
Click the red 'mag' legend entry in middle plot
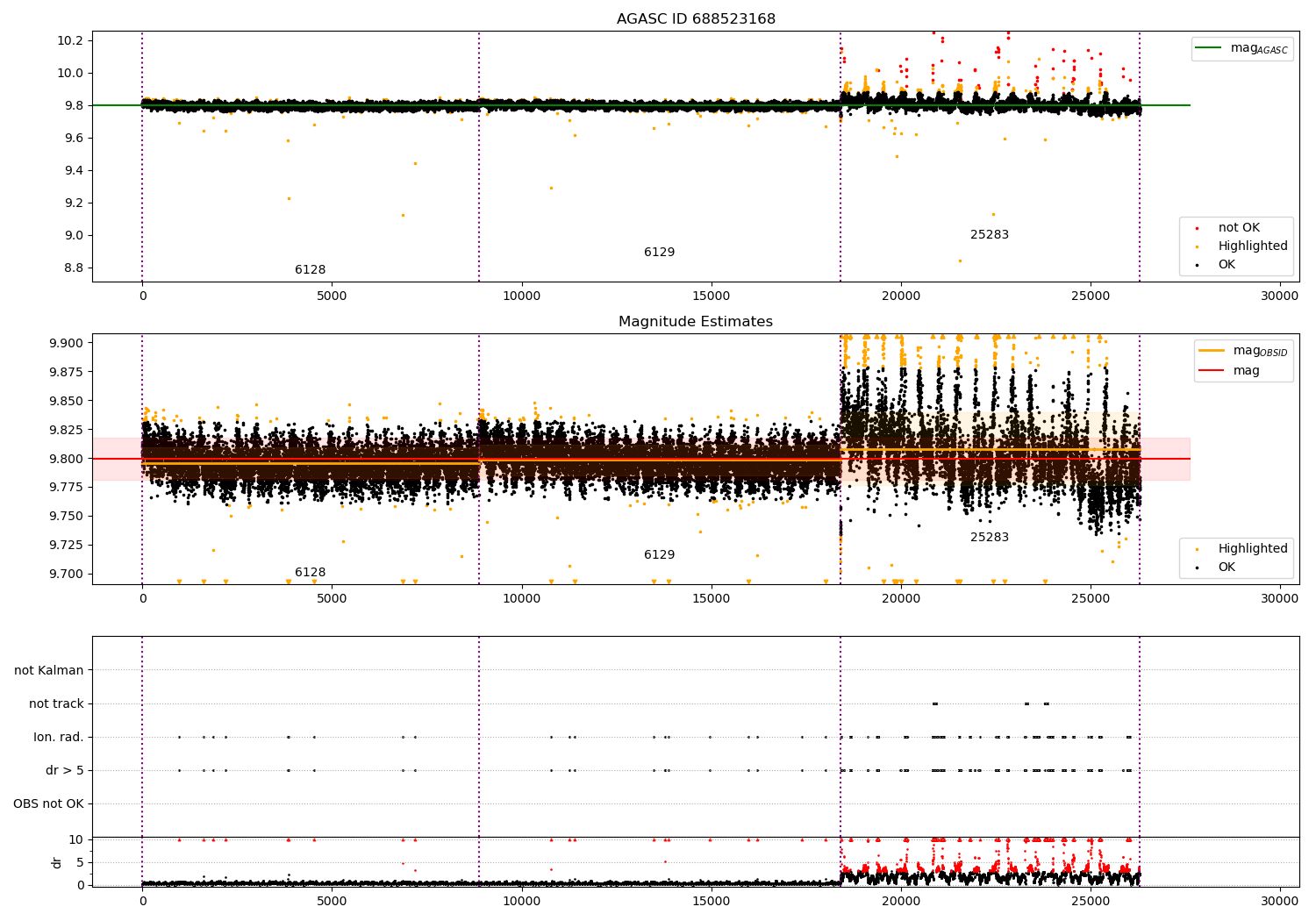1229,371
